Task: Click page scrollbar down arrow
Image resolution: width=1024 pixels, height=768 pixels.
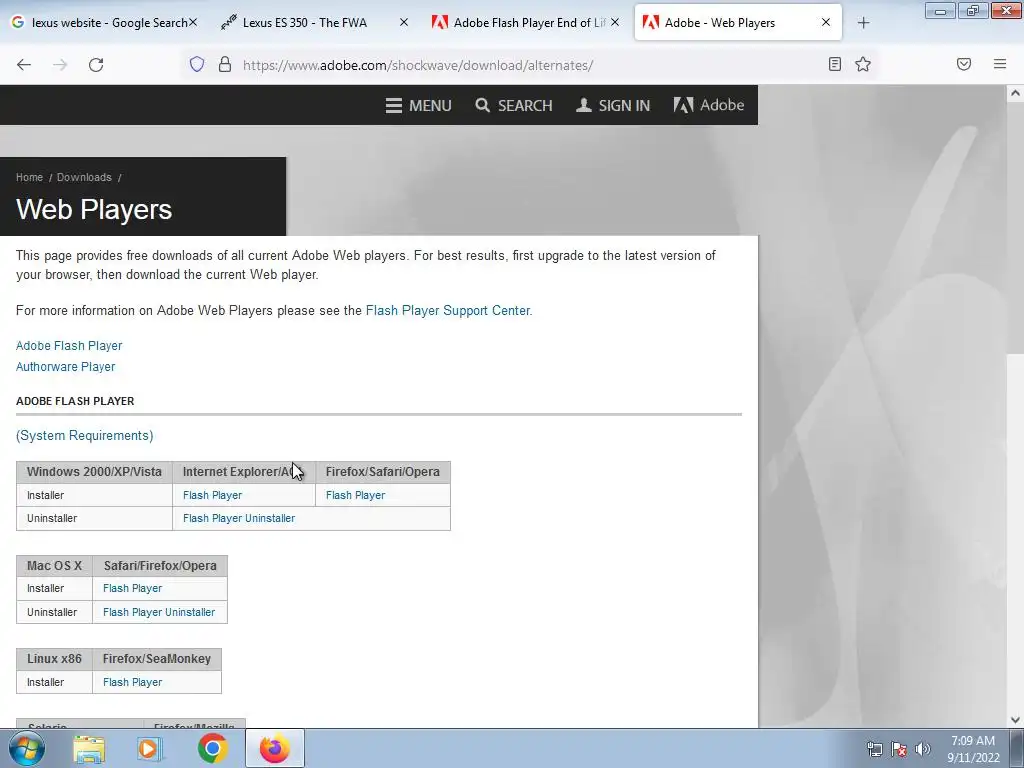Action: pos(1015,720)
